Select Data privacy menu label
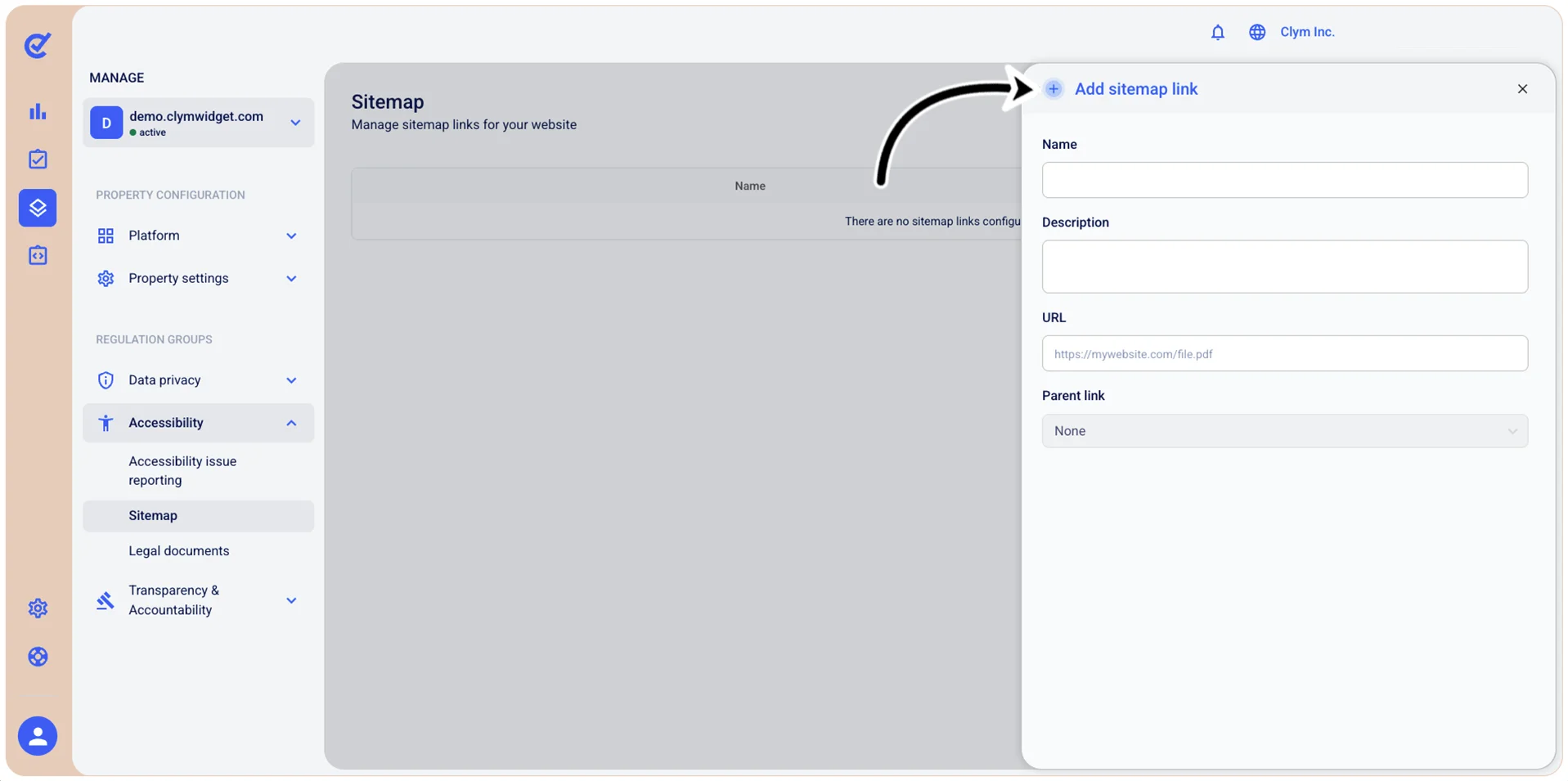 click(164, 379)
